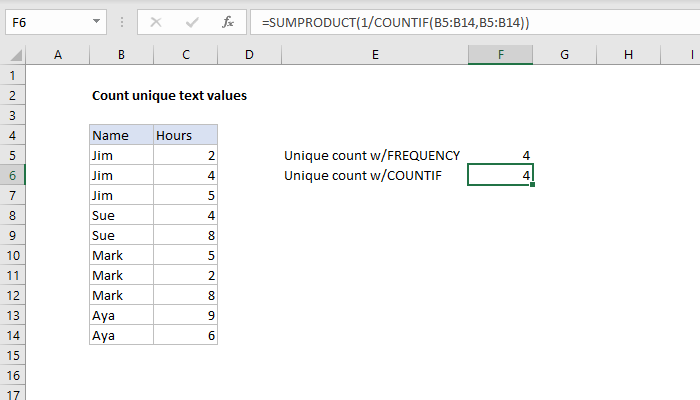Click the Name table header cell
Viewport: 700px width, 400px height.
[121, 135]
